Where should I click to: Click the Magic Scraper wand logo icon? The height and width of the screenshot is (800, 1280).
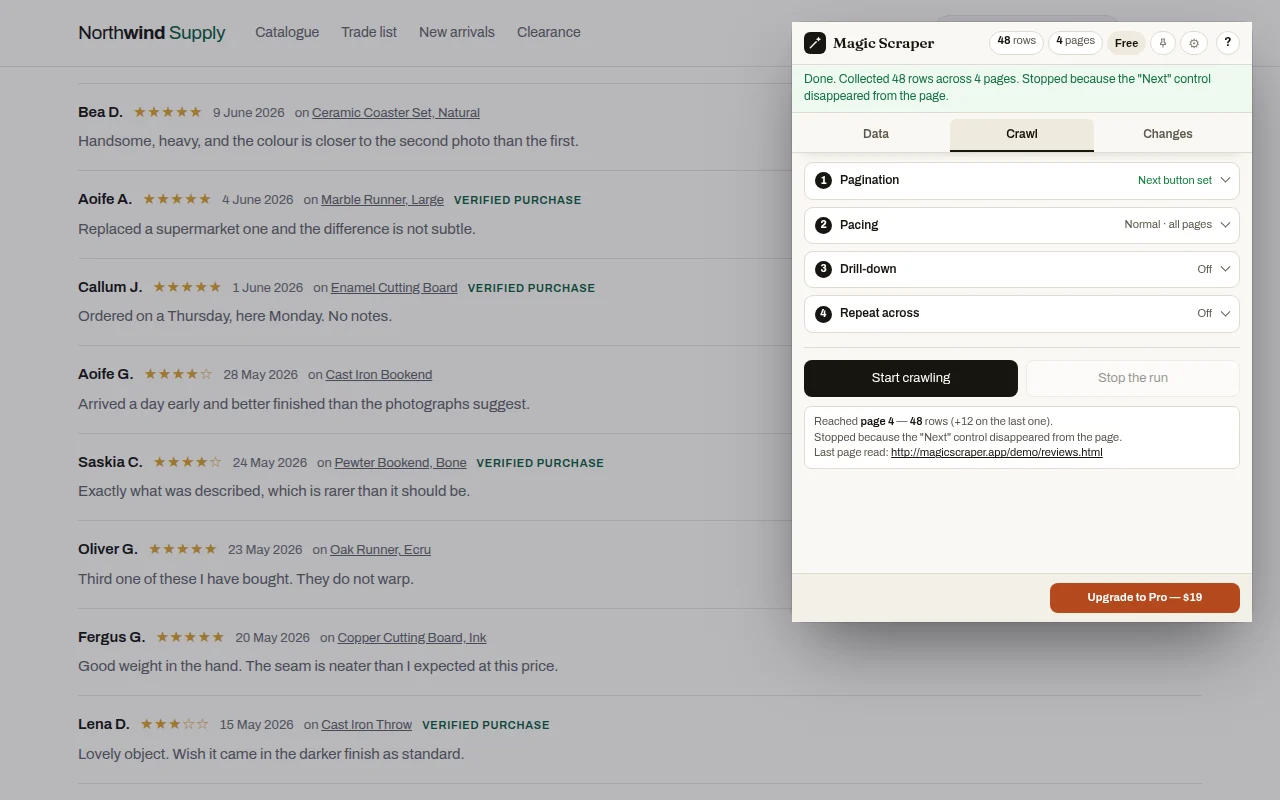coord(815,43)
